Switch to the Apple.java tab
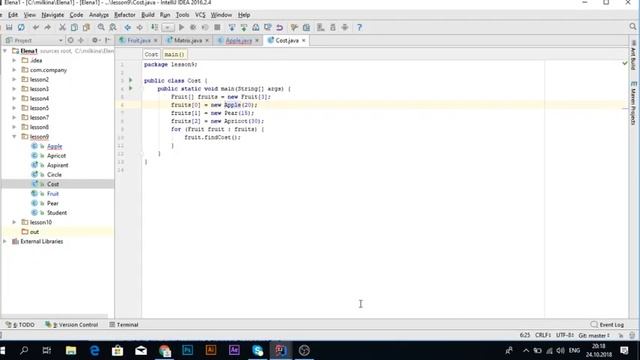The image size is (640, 360). tap(238, 40)
